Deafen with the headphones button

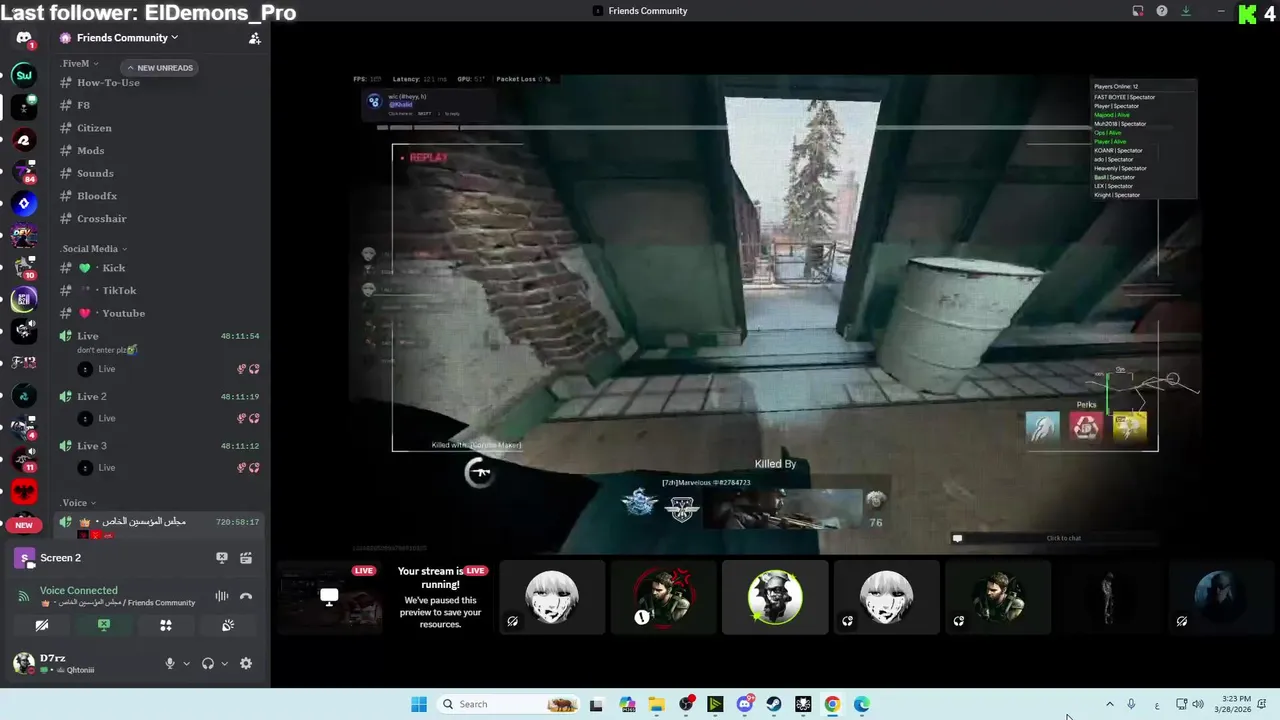coord(208,663)
